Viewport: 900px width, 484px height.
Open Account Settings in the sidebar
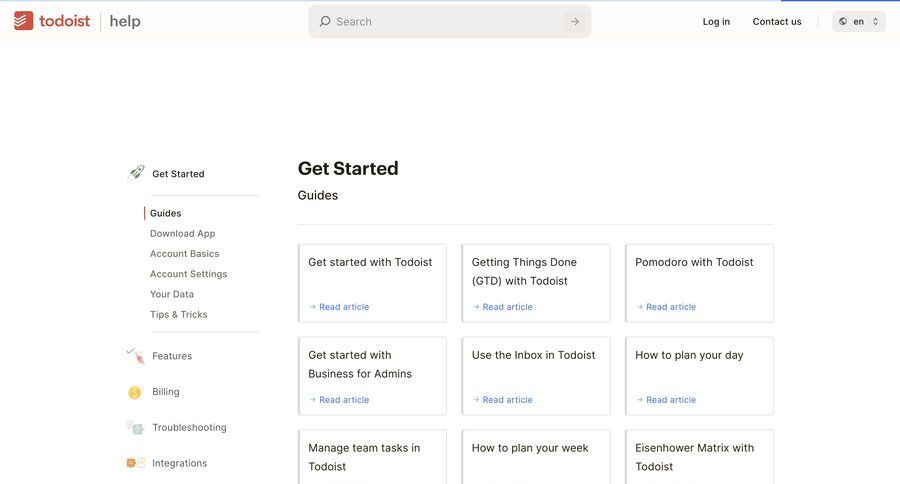tap(188, 274)
